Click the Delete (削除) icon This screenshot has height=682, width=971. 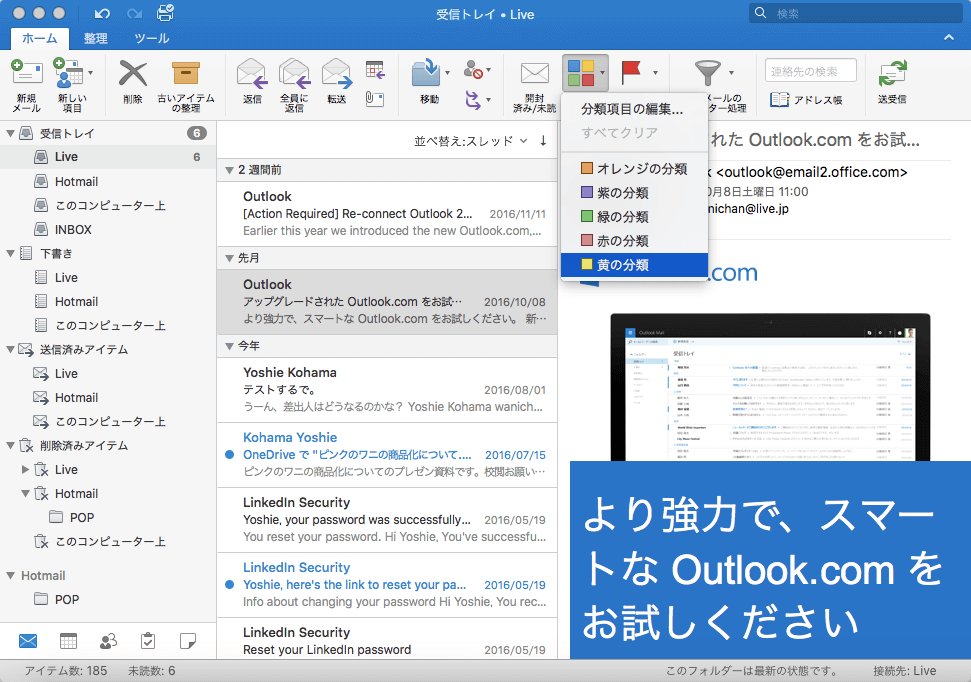coord(133,73)
